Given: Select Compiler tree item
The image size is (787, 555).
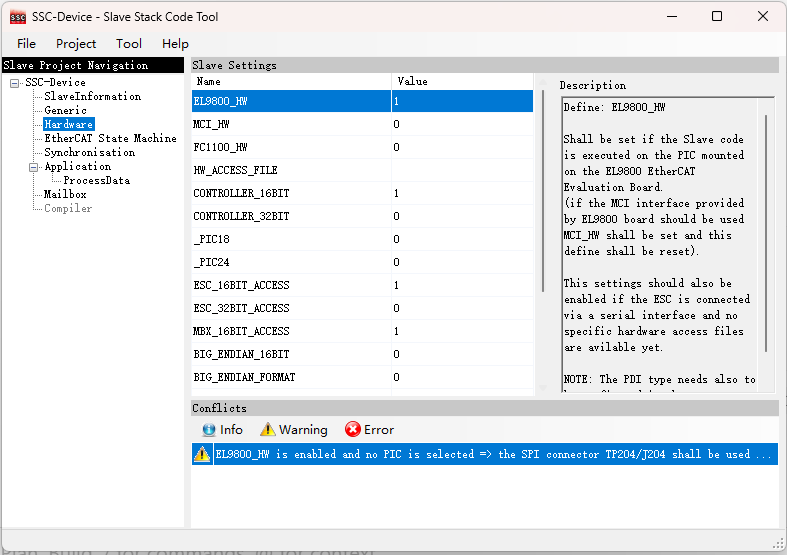Looking at the screenshot, I should pyautogui.click(x=68, y=208).
